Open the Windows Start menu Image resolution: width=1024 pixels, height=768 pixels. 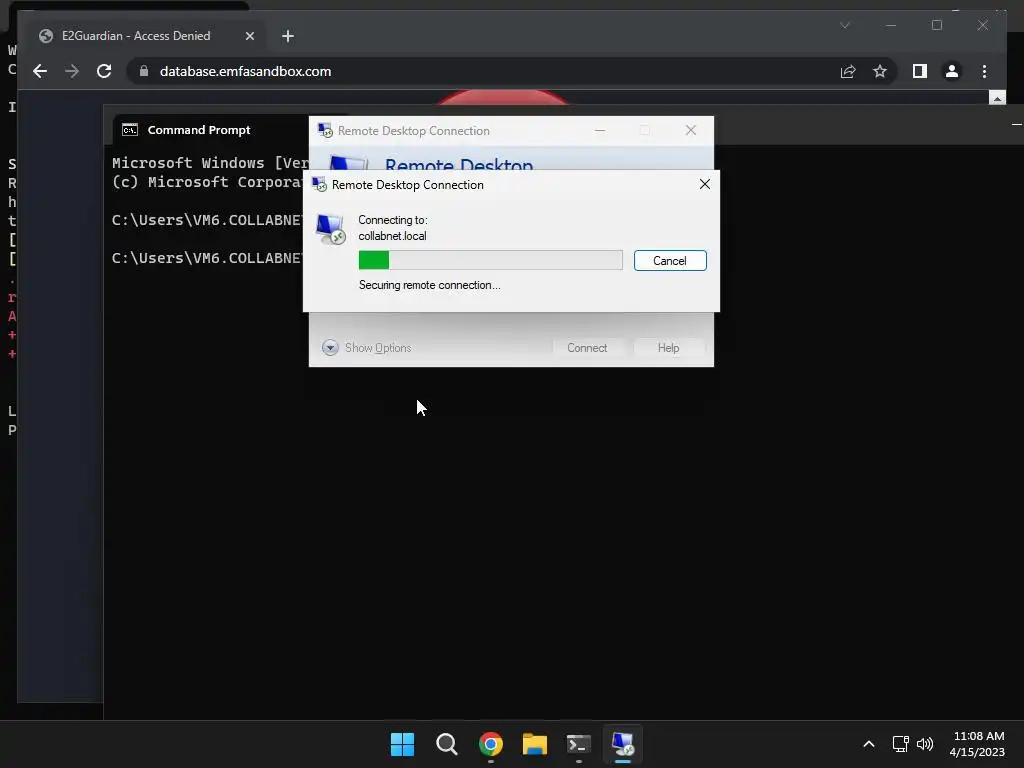[402, 744]
